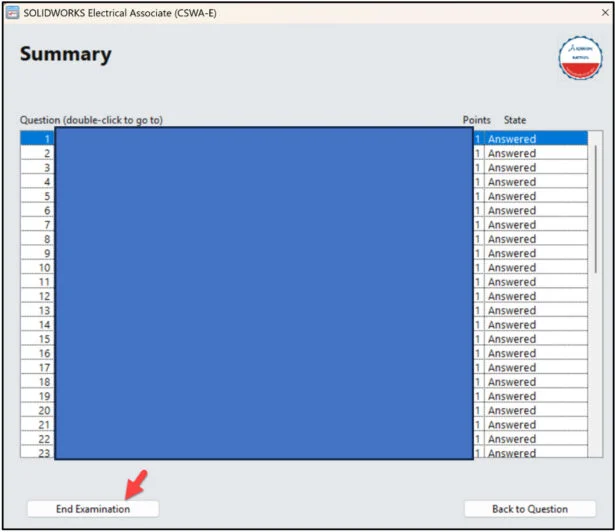Image resolution: width=615 pixels, height=532 pixels.
Task: Click the Answered state of question 20
Action: coord(511,411)
